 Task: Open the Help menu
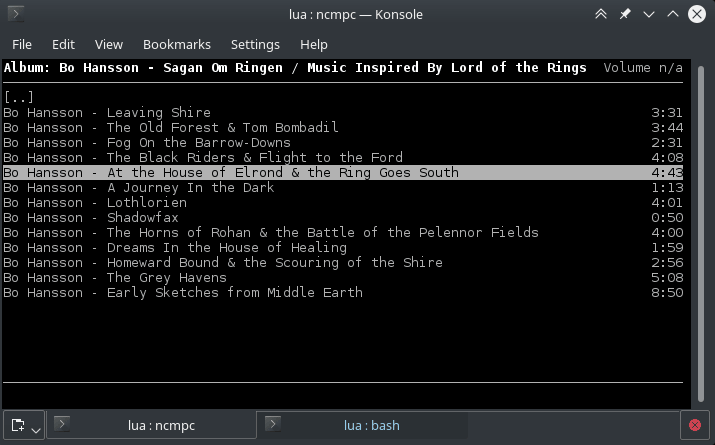tap(314, 44)
